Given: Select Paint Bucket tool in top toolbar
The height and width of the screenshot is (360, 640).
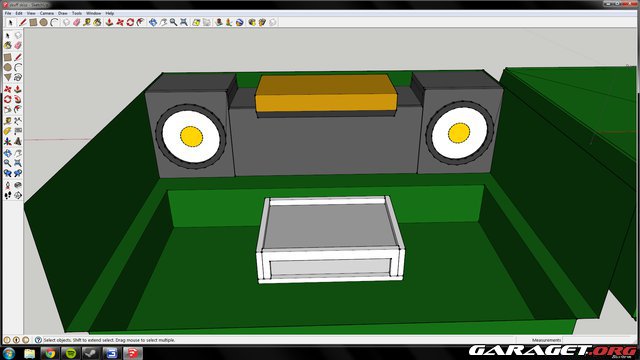Looking at the screenshot, I should (97, 22).
